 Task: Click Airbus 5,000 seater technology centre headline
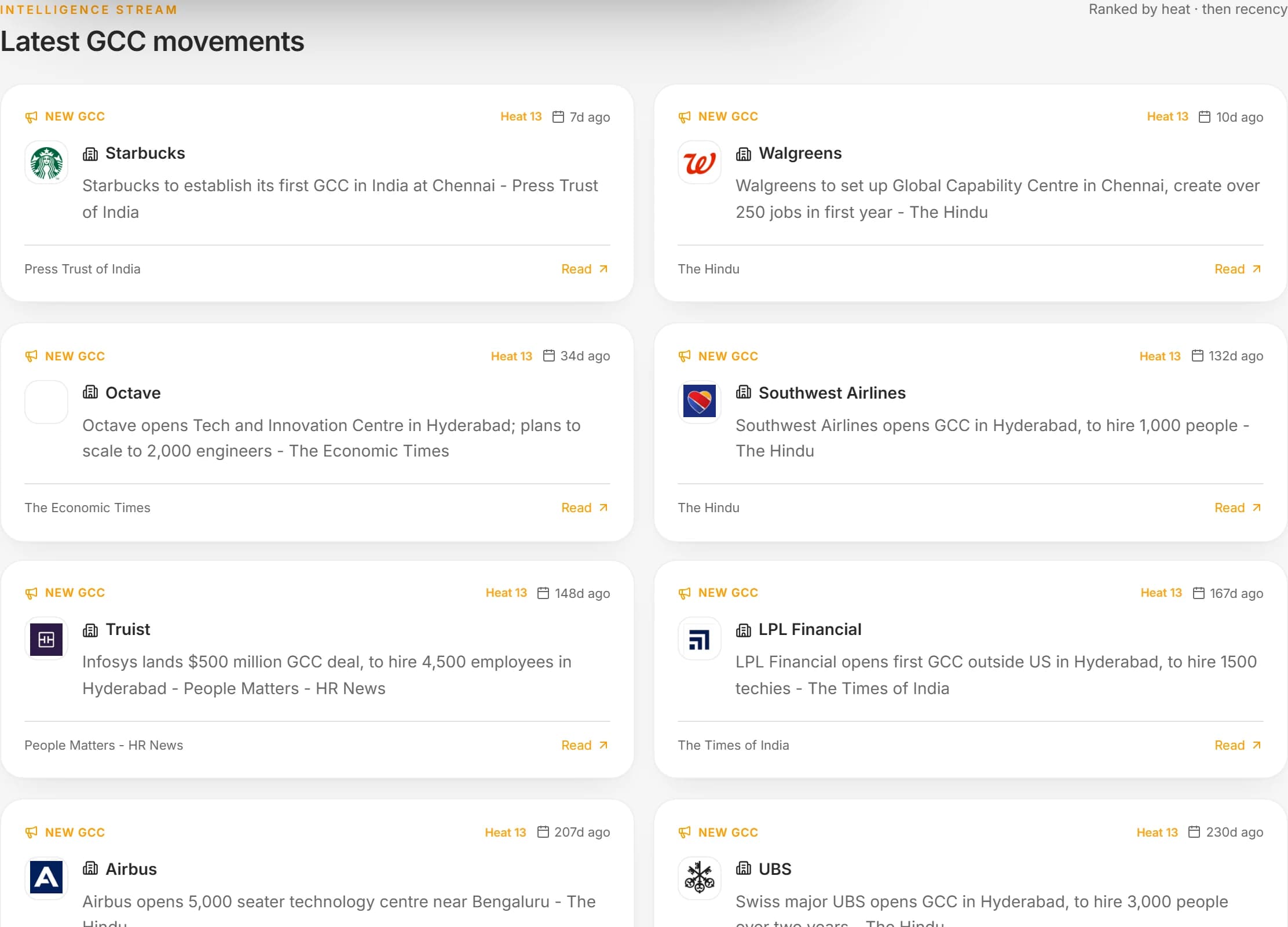point(339,912)
